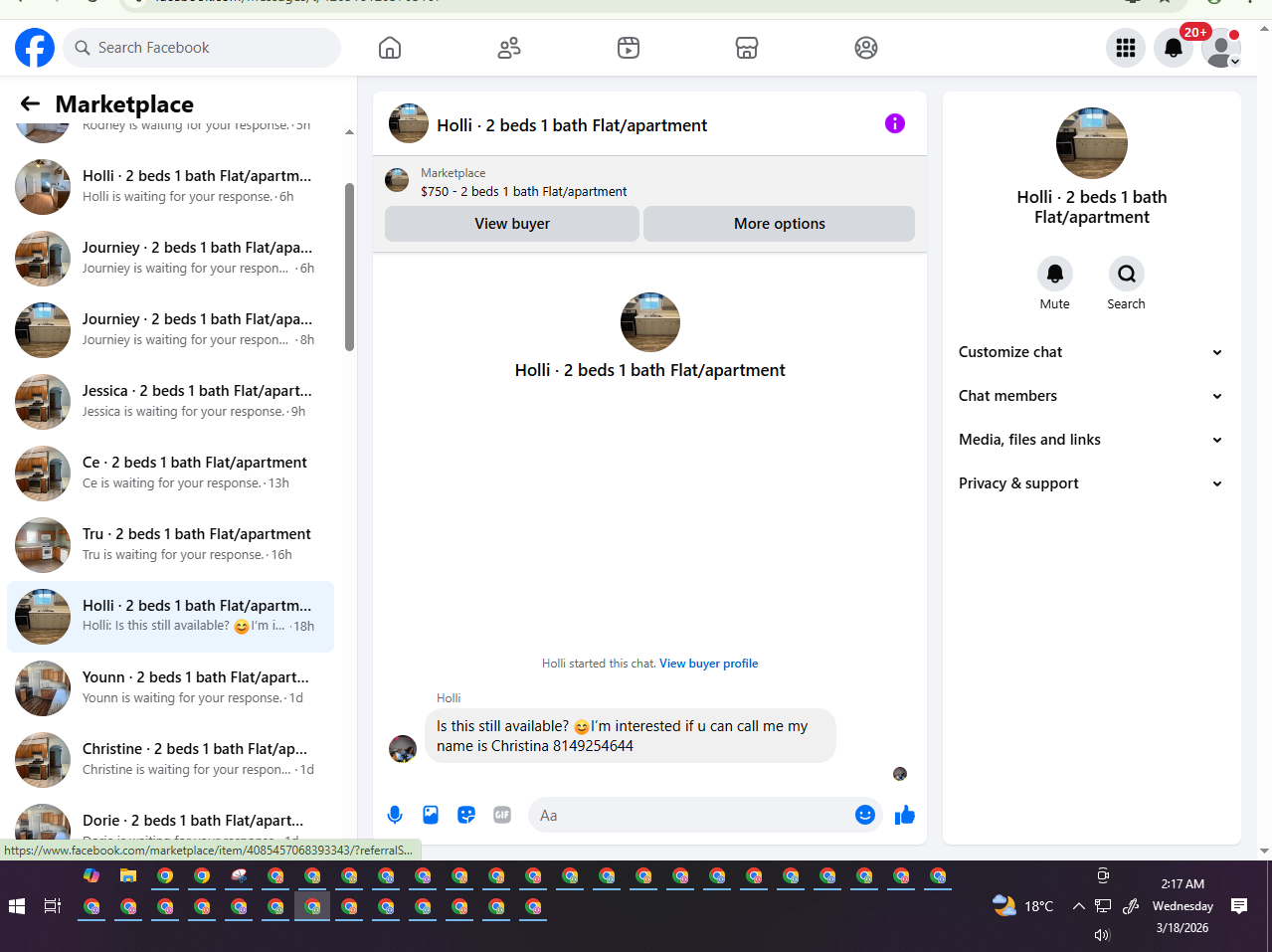The width and height of the screenshot is (1272, 952).
Task: Click the conversation list scrollbar
Action: point(349,267)
